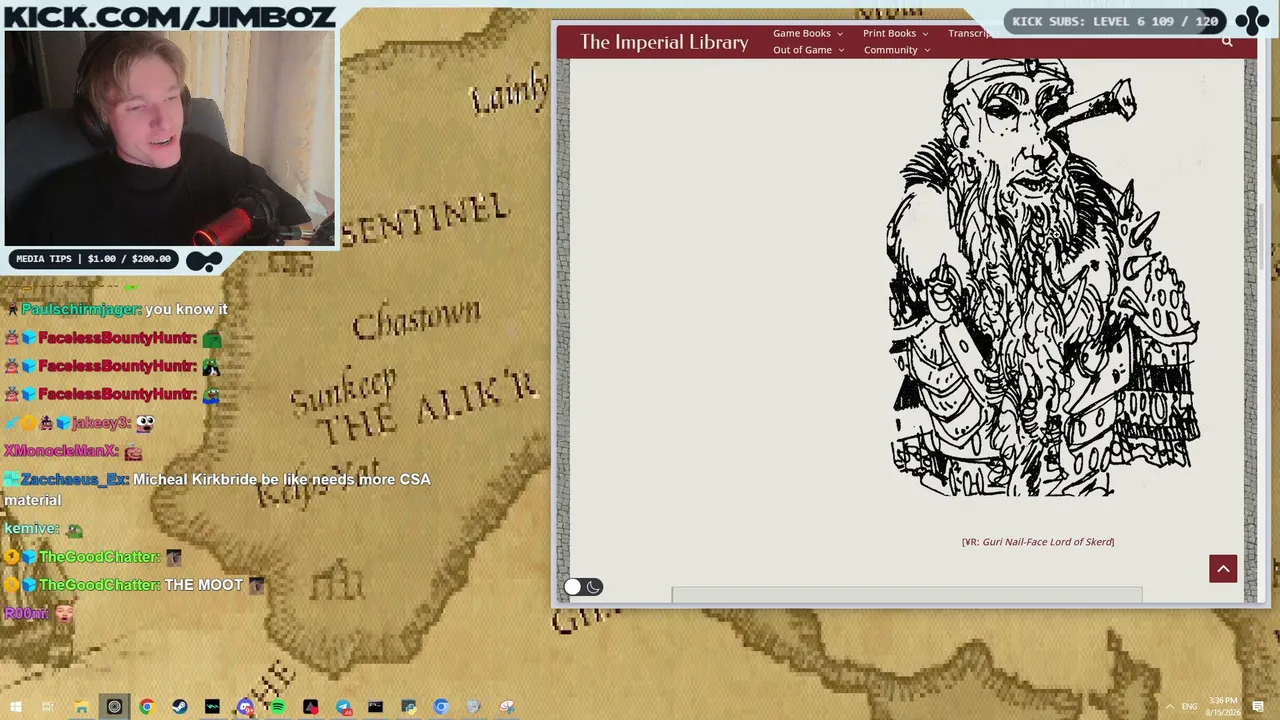
Task: Open Telegram from the taskbar
Action: (343, 707)
